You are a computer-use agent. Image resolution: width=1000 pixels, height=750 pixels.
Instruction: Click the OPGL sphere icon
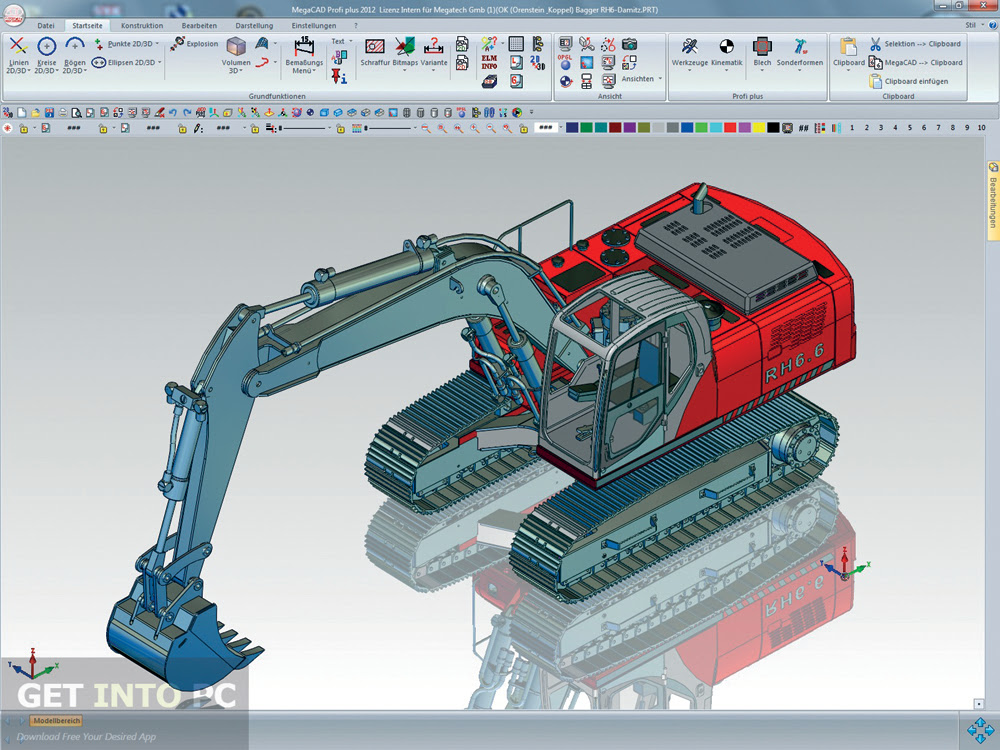(565, 62)
